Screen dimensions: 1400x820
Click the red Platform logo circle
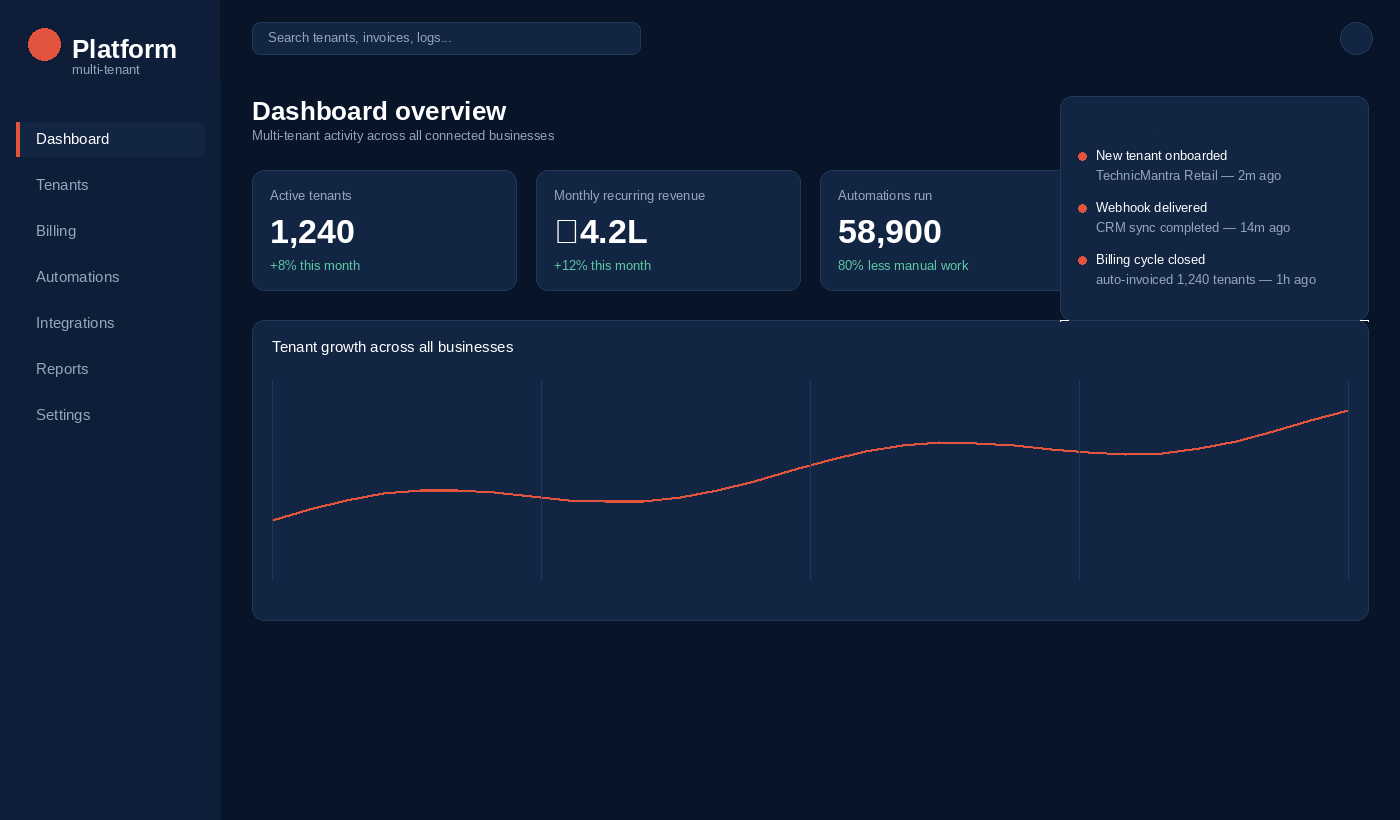tap(44, 44)
